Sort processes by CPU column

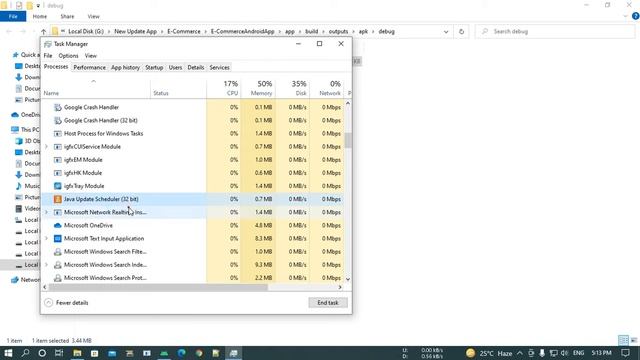tap(224, 88)
